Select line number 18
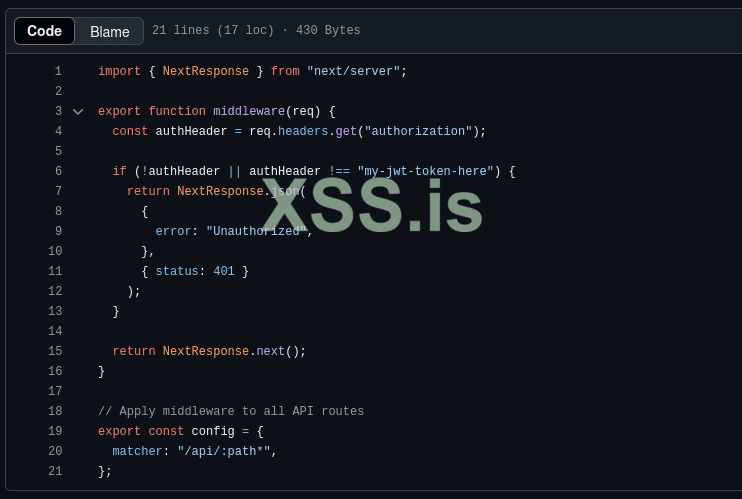 tap(55, 411)
